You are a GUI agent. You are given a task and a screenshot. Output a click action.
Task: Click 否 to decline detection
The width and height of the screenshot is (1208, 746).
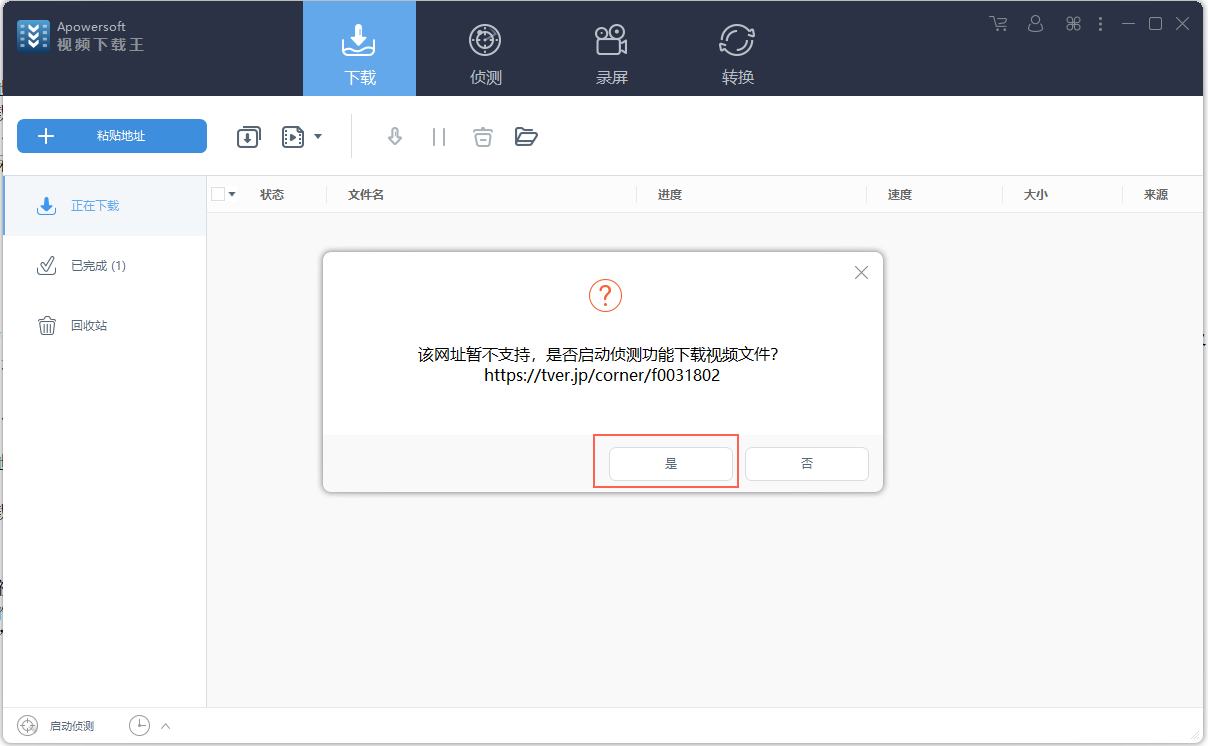(x=806, y=464)
